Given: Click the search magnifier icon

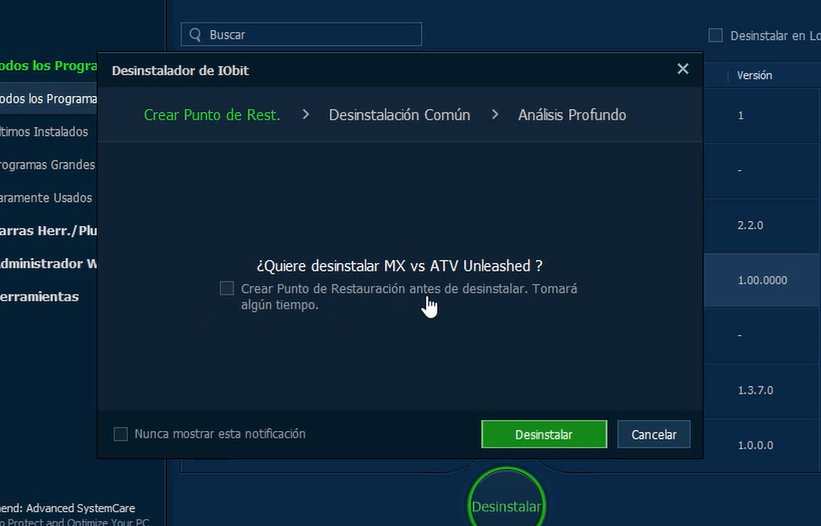Looking at the screenshot, I should 195,35.
